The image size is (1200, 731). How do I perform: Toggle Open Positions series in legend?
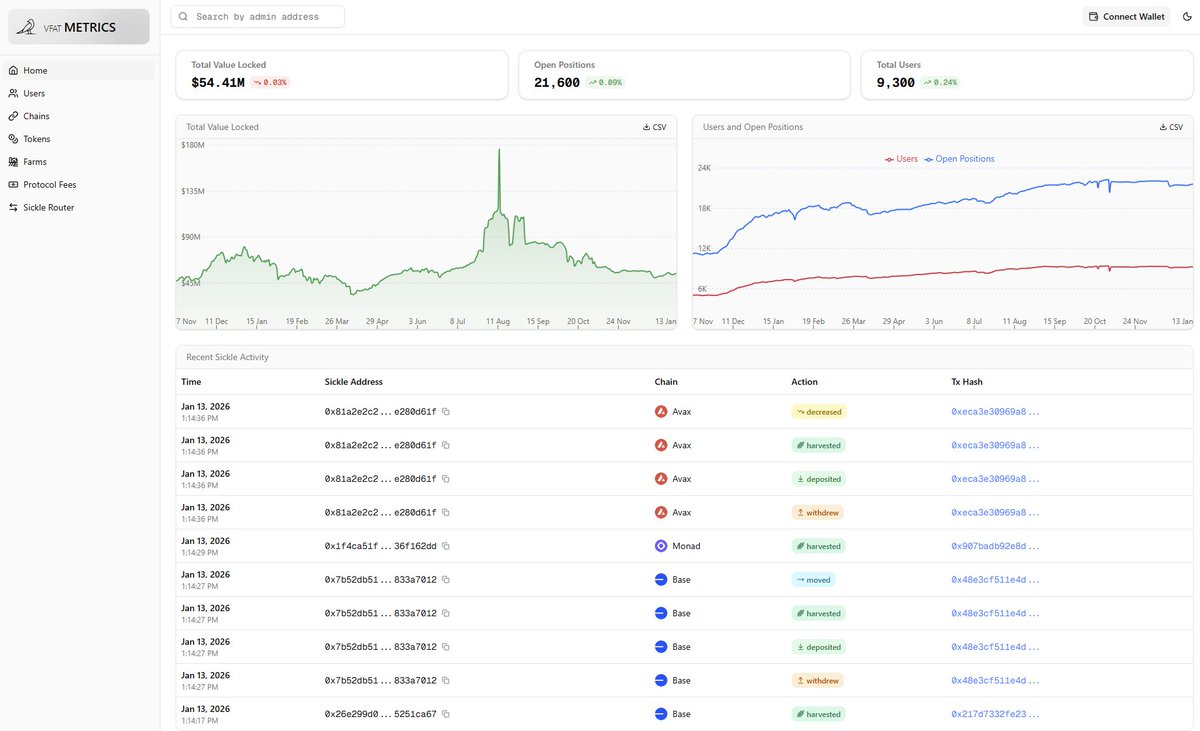959,159
